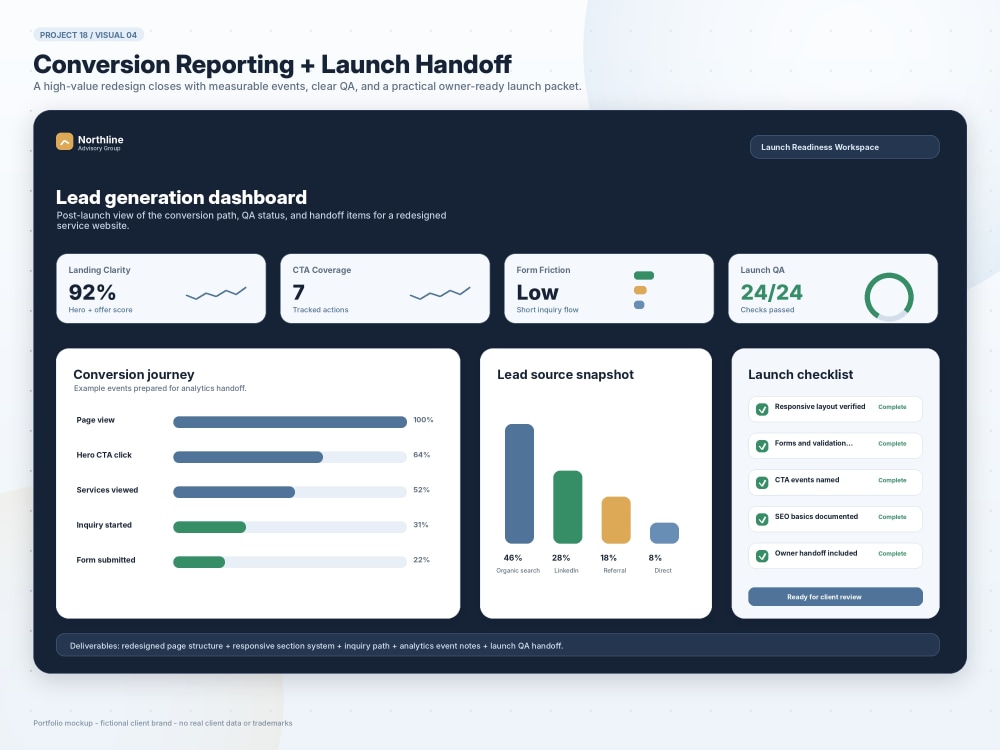
Task: Click the Launch QA '24/24' value
Action: (x=772, y=292)
